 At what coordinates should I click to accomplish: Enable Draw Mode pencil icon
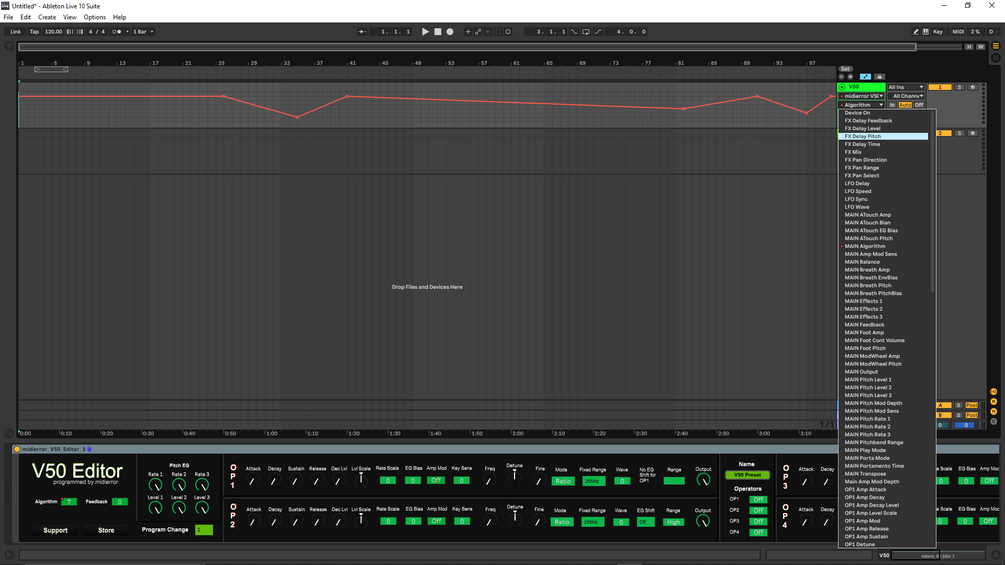(x=915, y=31)
